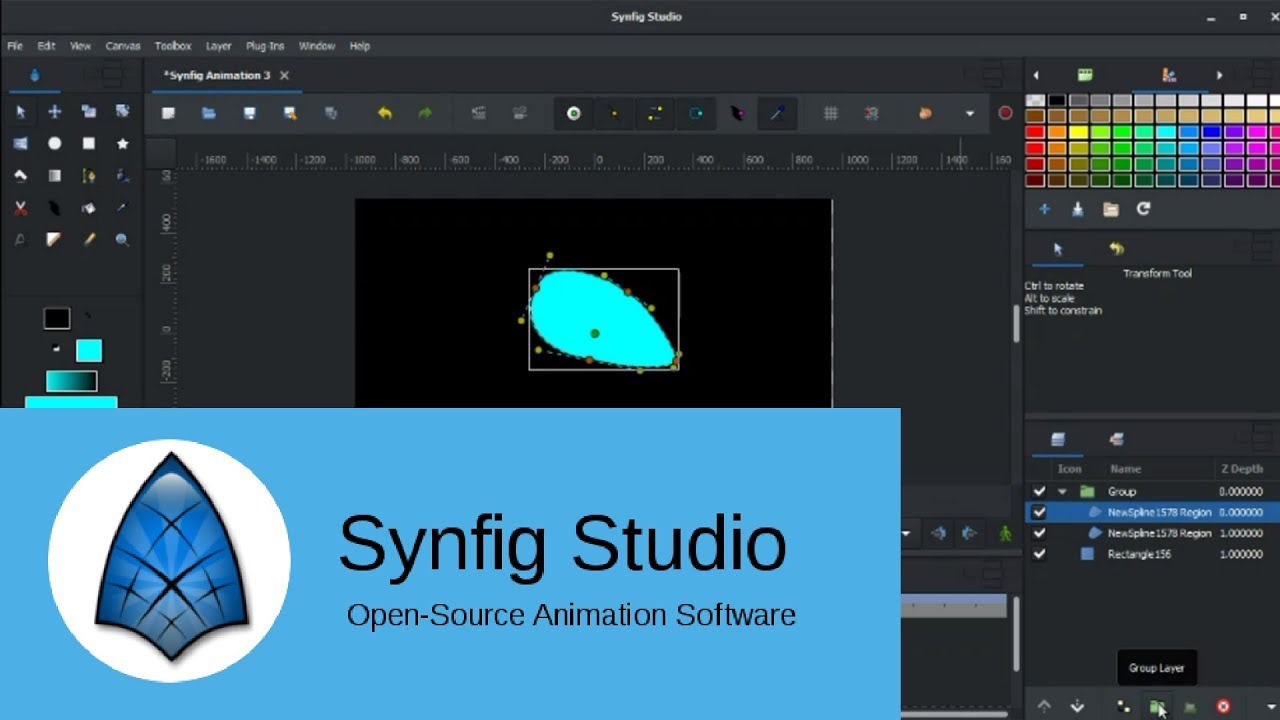Screen dimensions: 1280x720
Task: Select the Fill bucket tool
Action: pyautogui.click(x=88, y=208)
